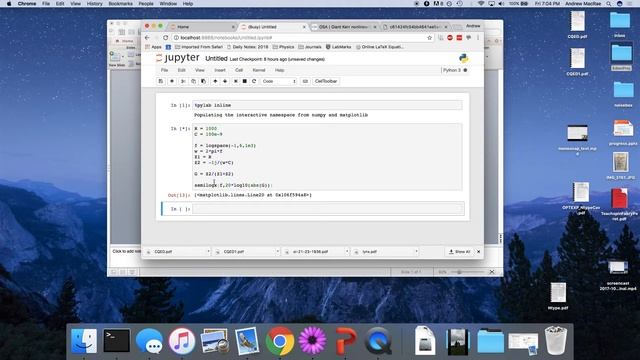Paste cells below in Jupyter toolbar

pyautogui.click(x=203, y=81)
